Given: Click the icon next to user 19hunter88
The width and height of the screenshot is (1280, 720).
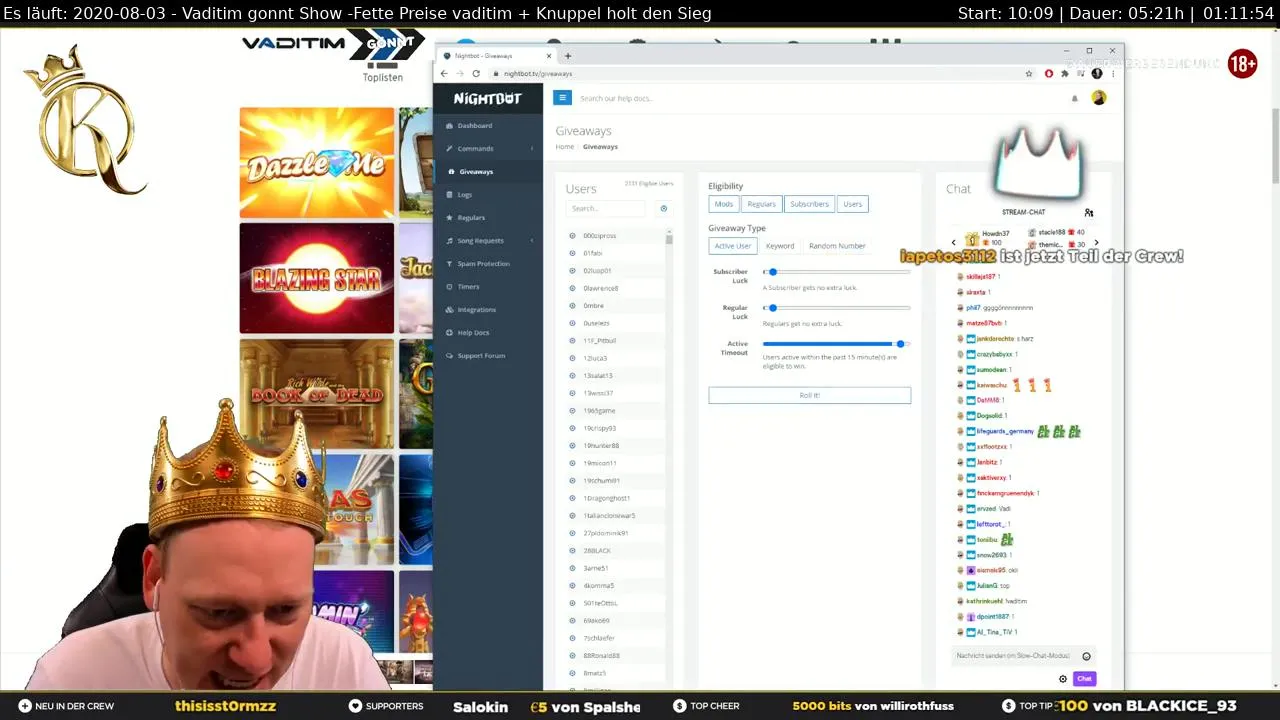Looking at the screenshot, I should pos(572,446).
